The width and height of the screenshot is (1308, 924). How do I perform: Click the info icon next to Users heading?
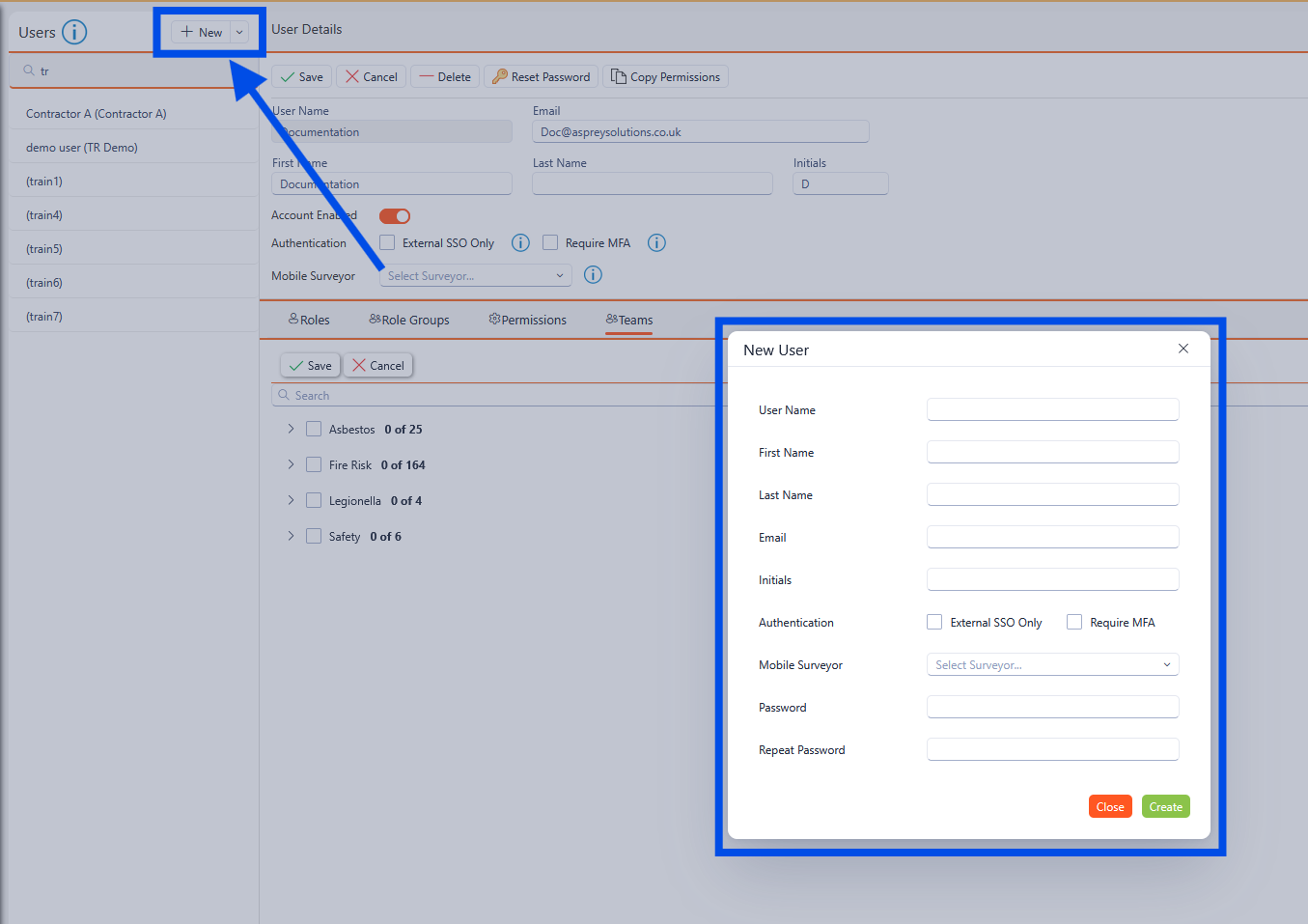[74, 33]
